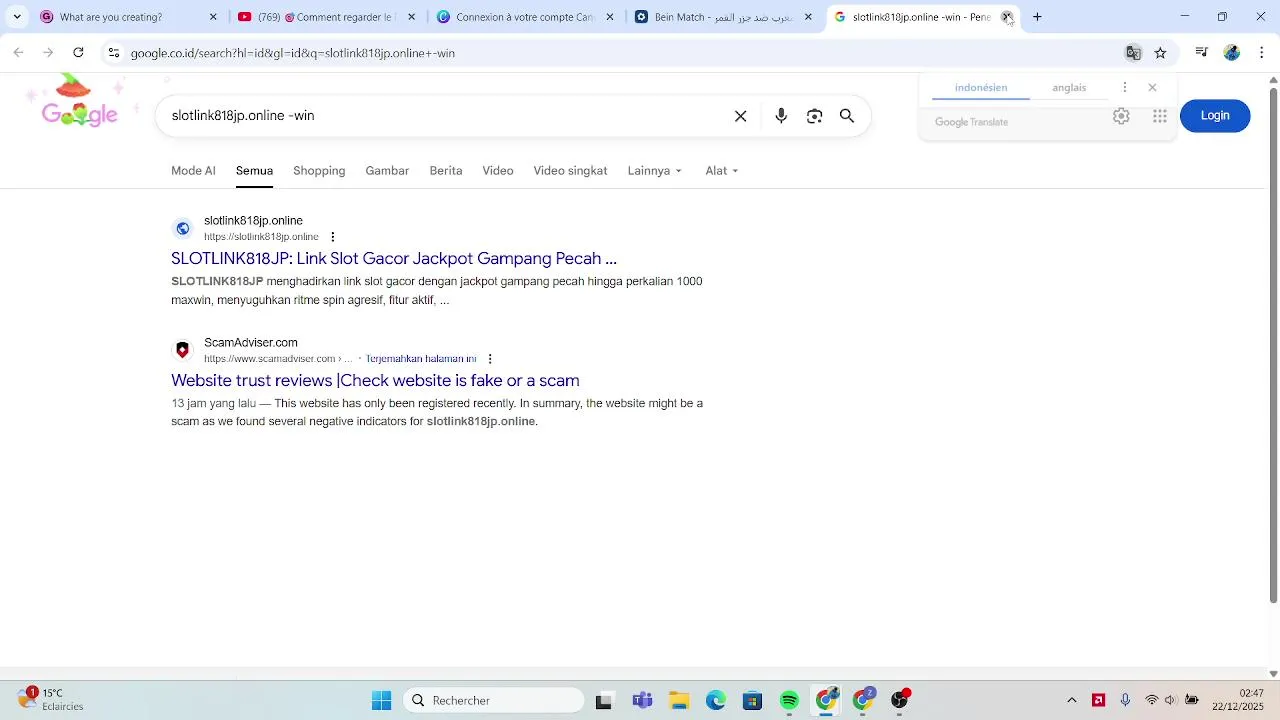Start voice search with the microphone icon
This screenshot has height=720, width=1280.
781,116
